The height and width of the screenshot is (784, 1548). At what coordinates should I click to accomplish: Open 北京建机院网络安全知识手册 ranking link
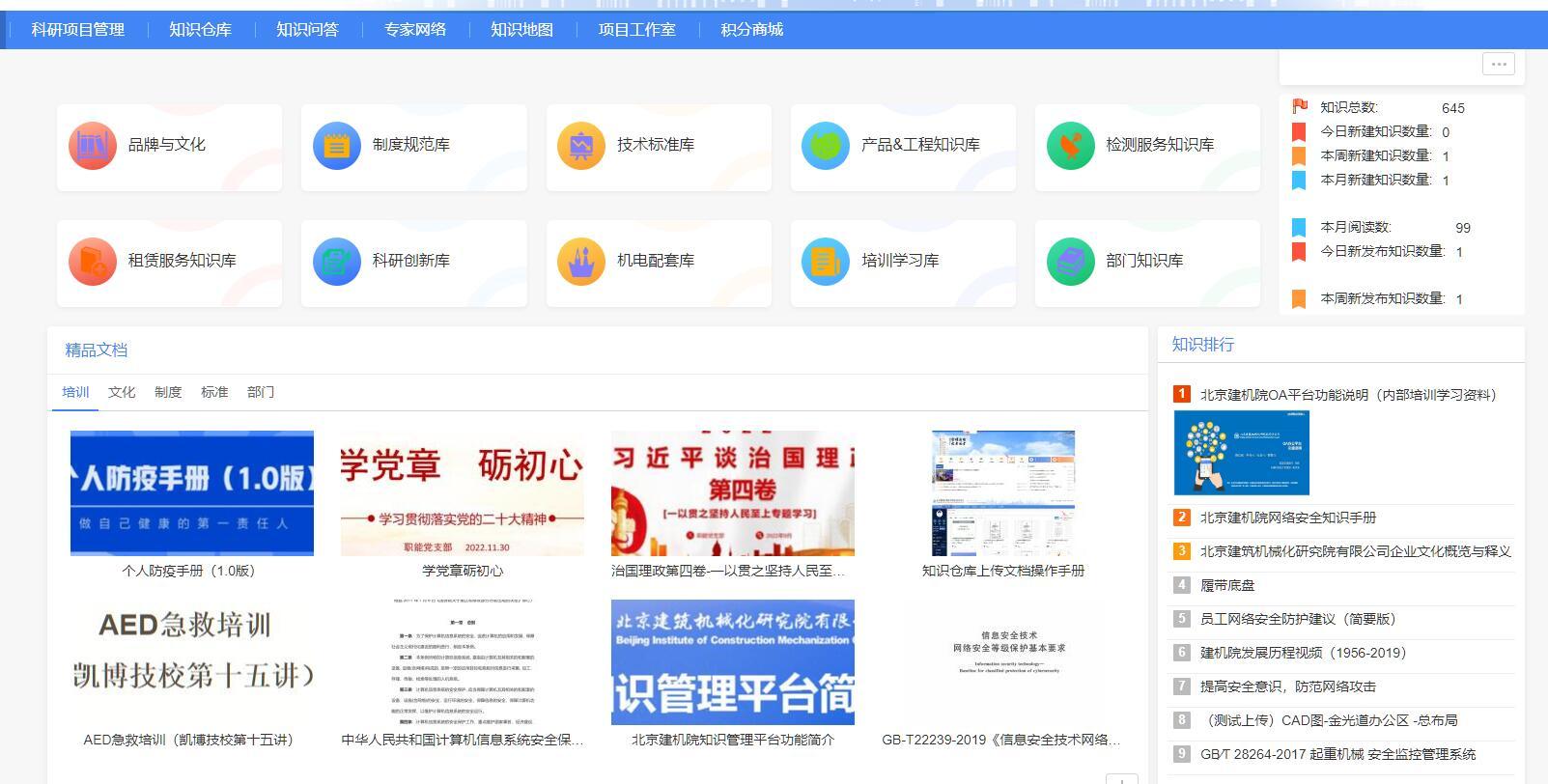tap(1287, 518)
